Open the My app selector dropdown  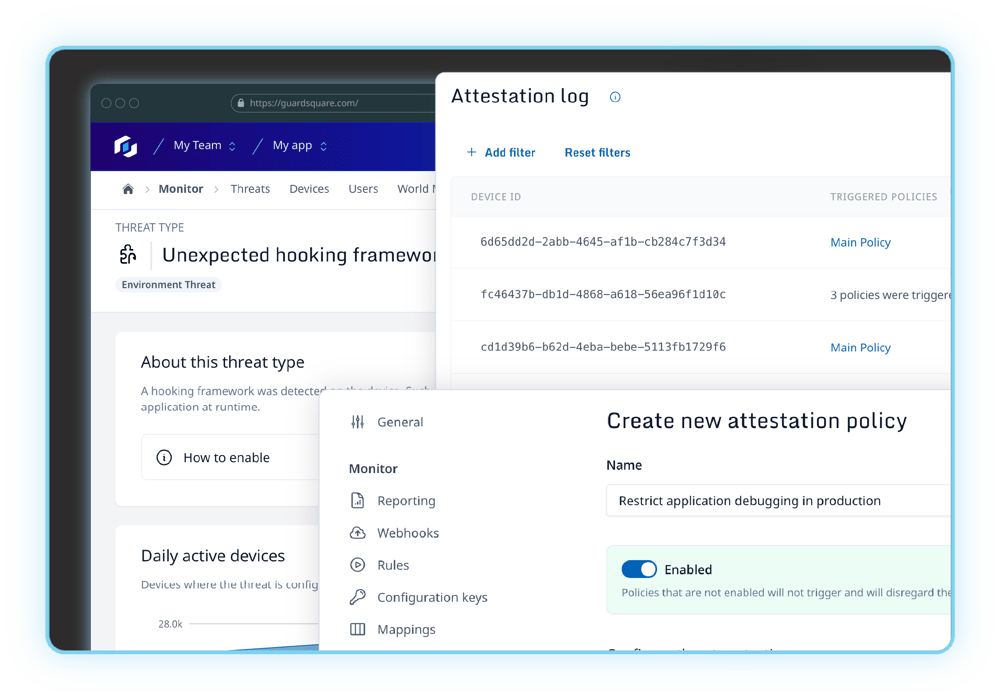click(300, 145)
